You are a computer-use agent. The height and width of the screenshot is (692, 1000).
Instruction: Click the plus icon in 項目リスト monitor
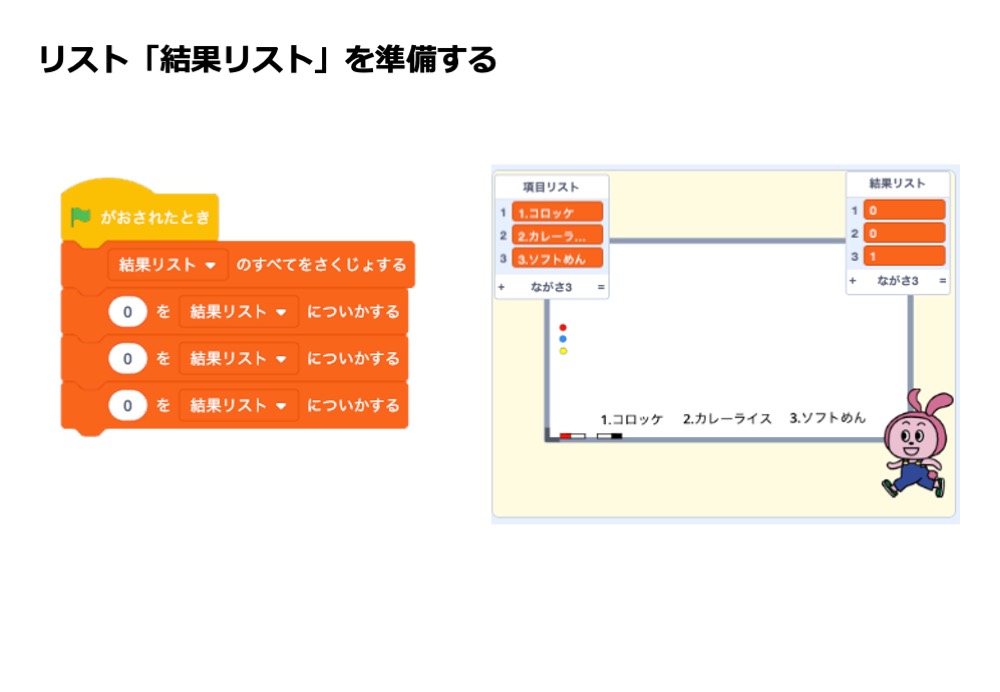[502, 287]
